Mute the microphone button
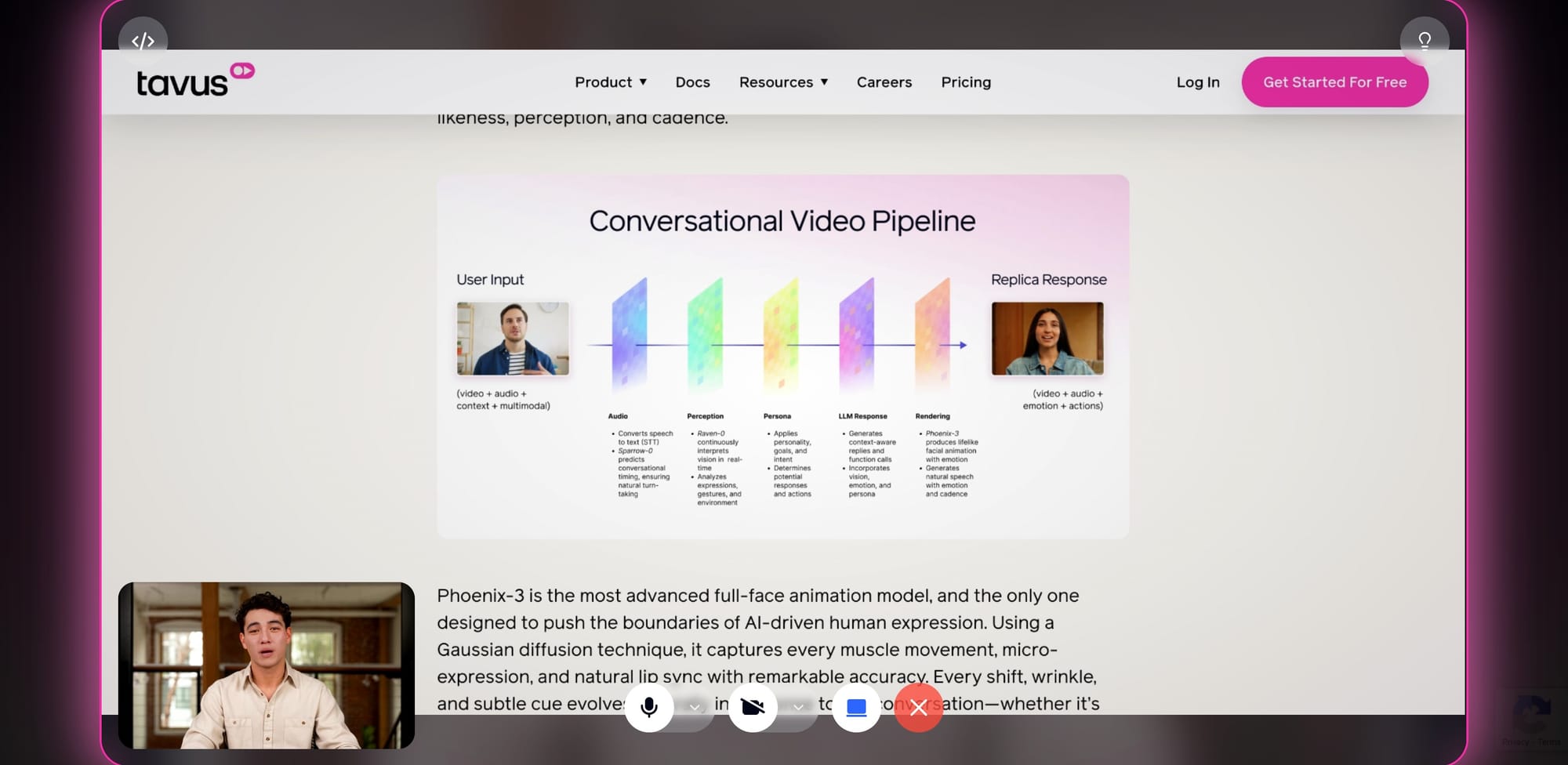Image resolution: width=1568 pixels, height=765 pixels. [x=649, y=707]
